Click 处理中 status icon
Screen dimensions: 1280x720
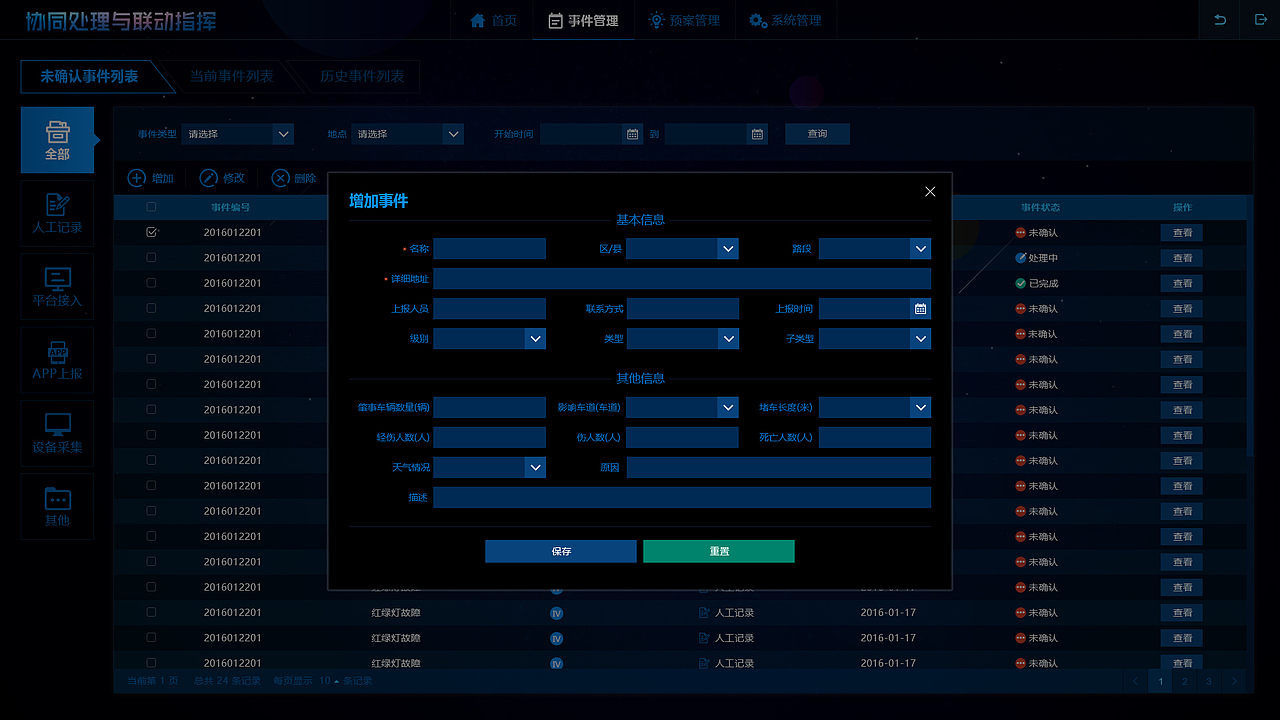pyautogui.click(x=1020, y=258)
